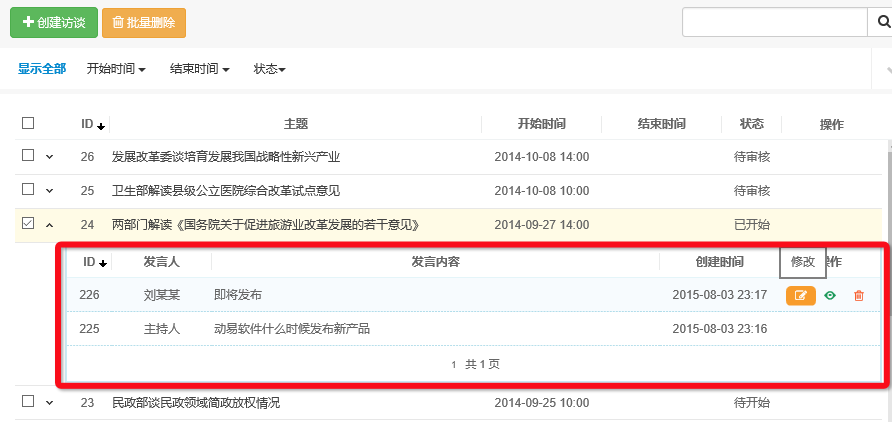Collapse the expanded row 24 chevron

tap(50, 225)
